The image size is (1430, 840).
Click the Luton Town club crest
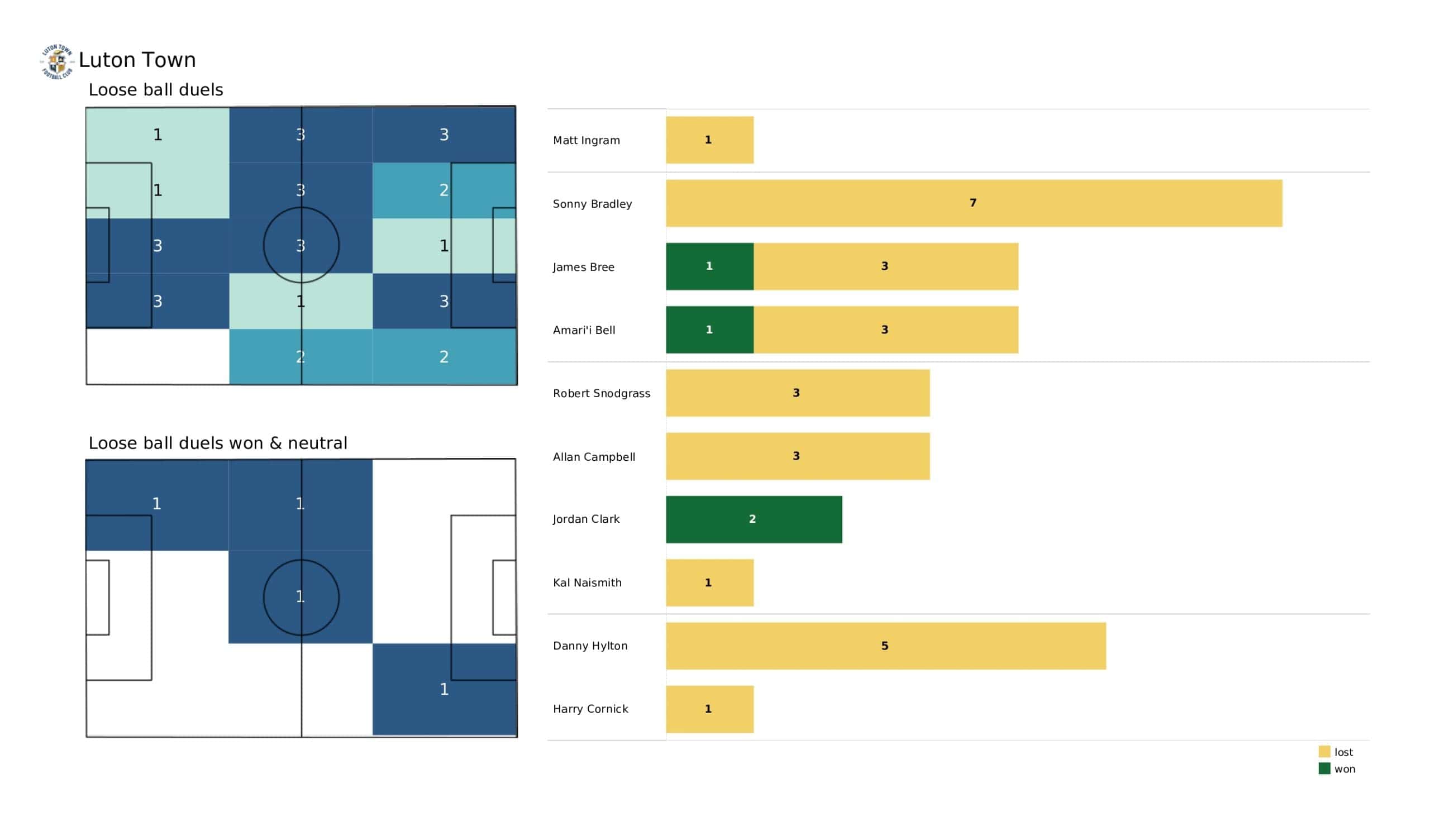click(x=57, y=61)
